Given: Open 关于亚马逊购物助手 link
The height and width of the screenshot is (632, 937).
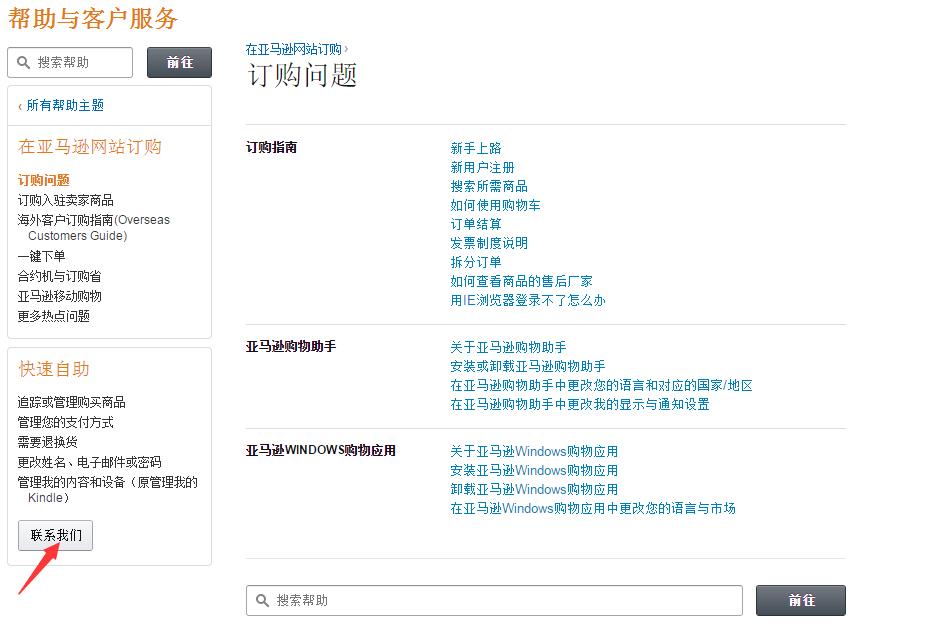Looking at the screenshot, I should [508, 347].
